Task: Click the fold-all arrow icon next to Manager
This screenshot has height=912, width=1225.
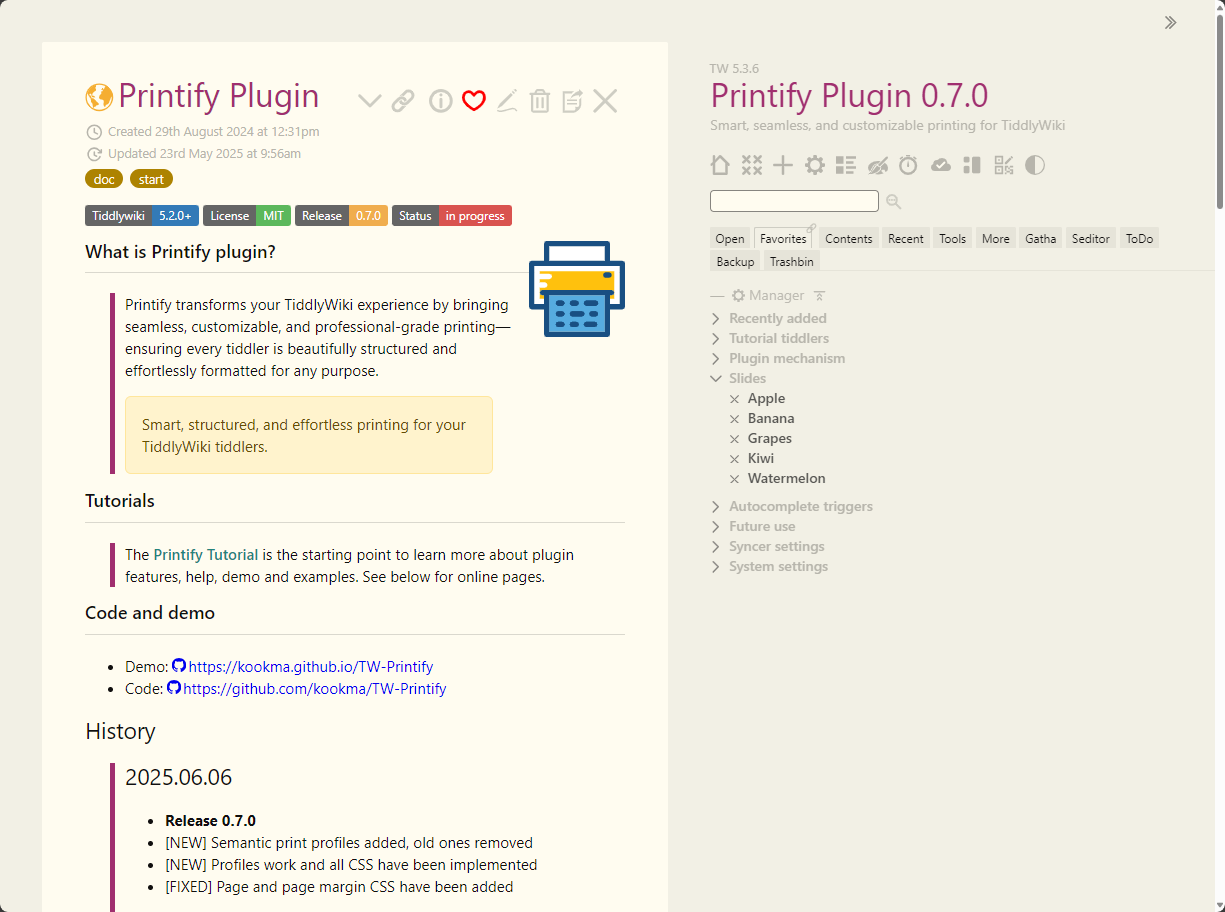Action: (820, 296)
